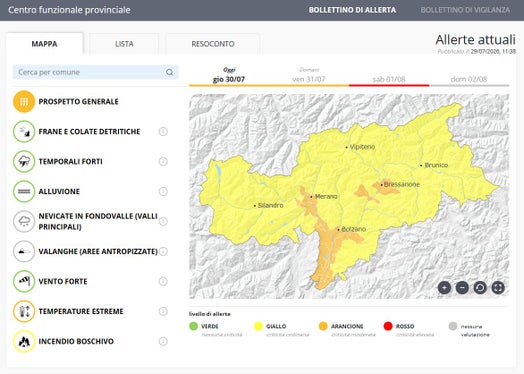Select the Temperature Estreme thermometer icon
Image resolution: width=524 pixels, height=374 pixels.
click(x=24, y=311)
